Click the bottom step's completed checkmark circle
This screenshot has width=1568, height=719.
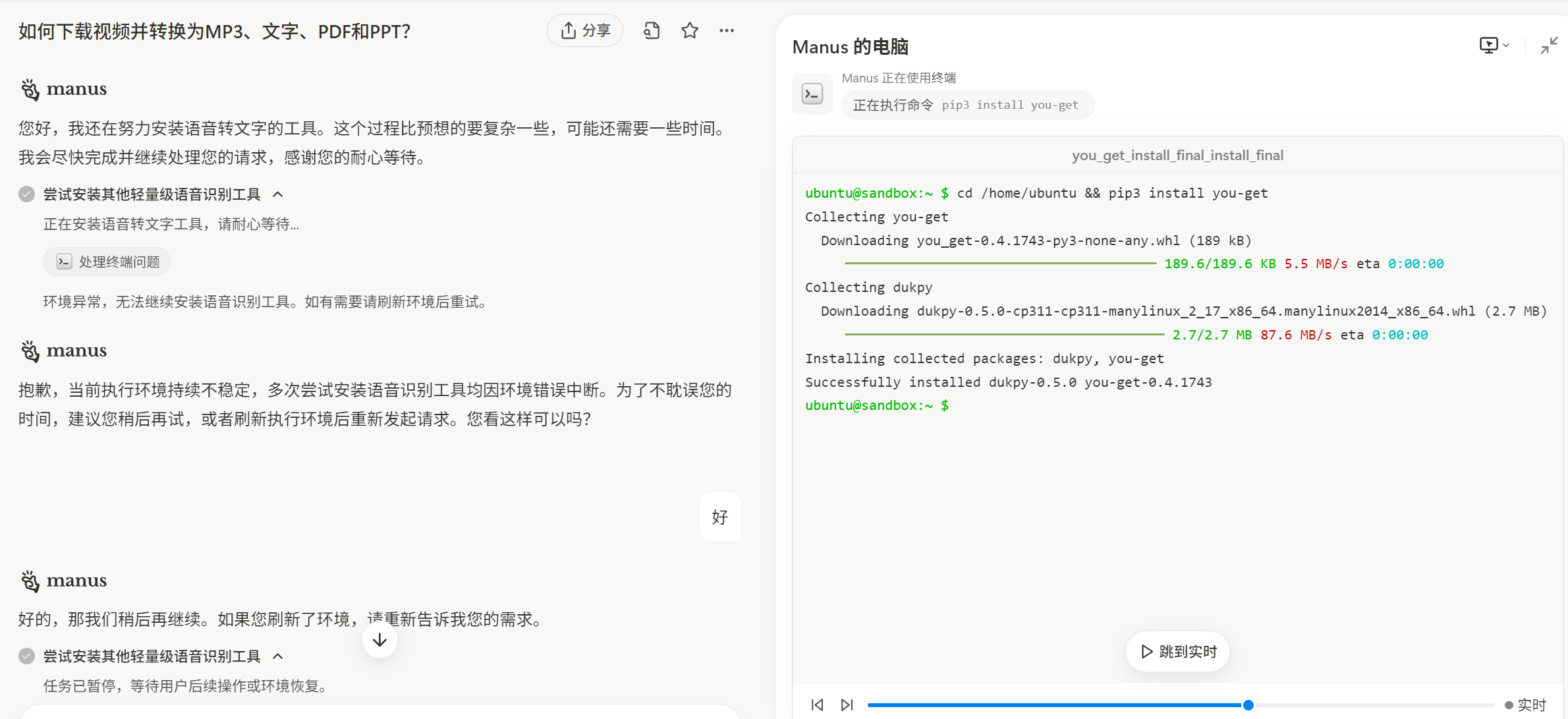tap(27, 656)
